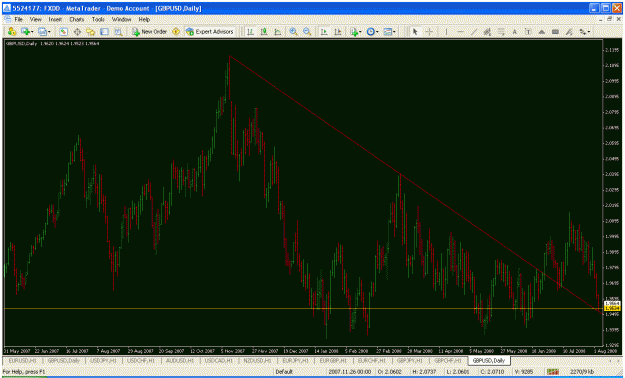
Task: Select the crosshair tool
Action: [x=429, y=32]
